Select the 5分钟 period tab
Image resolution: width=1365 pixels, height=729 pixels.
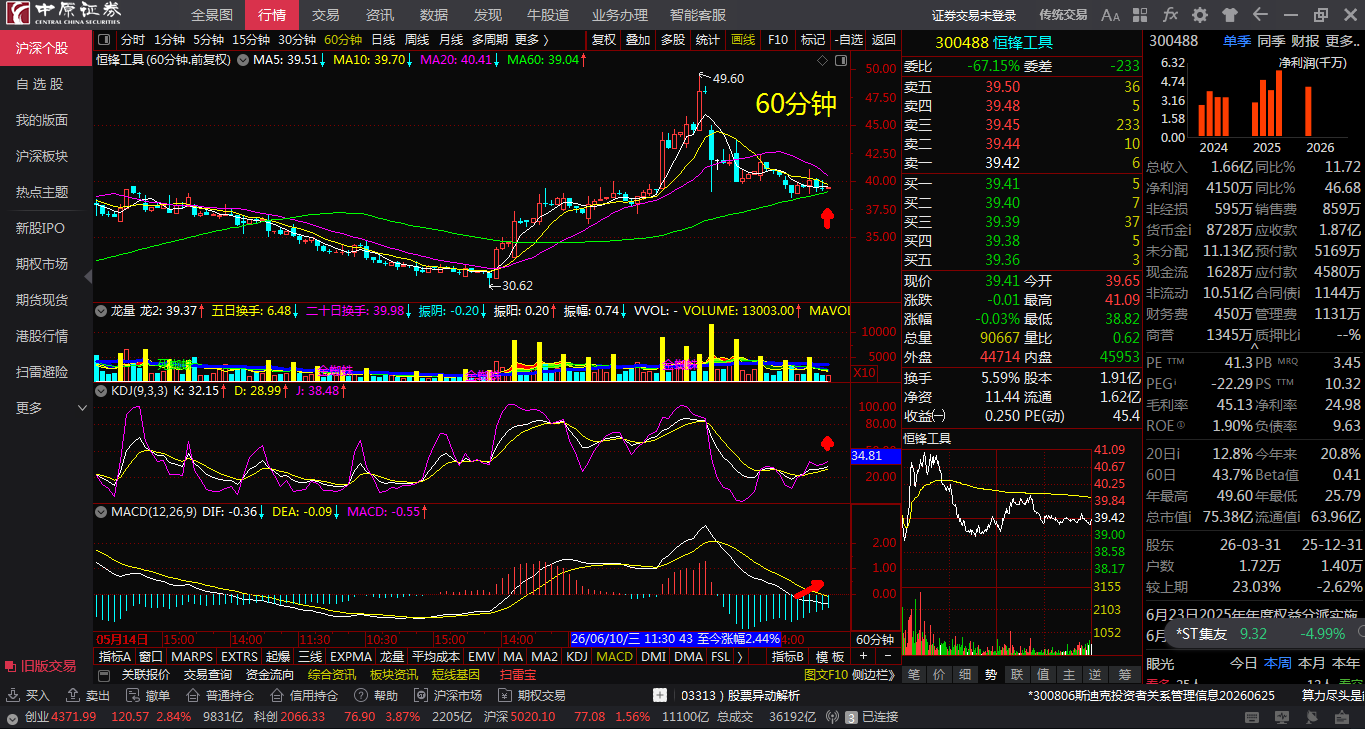click(x=208, y=40)
